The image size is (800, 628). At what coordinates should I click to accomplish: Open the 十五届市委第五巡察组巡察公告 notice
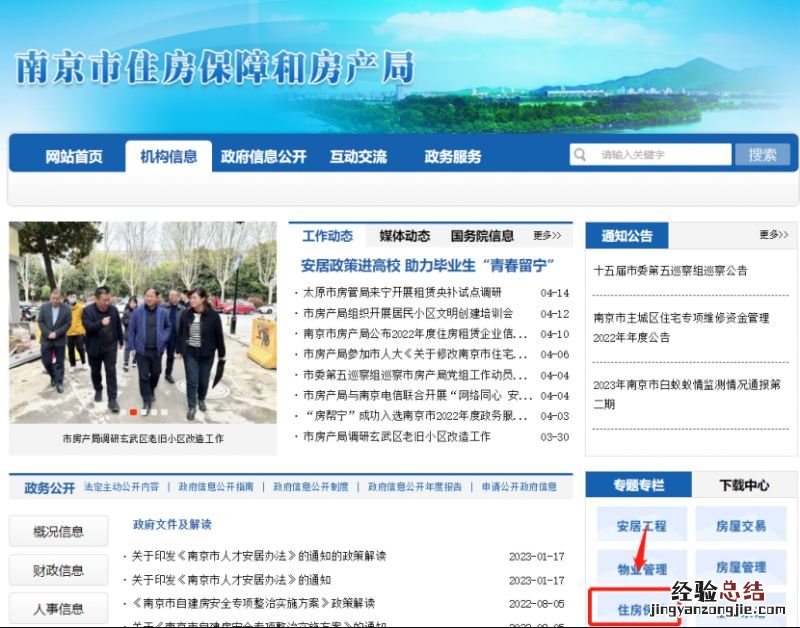(670, 270)
